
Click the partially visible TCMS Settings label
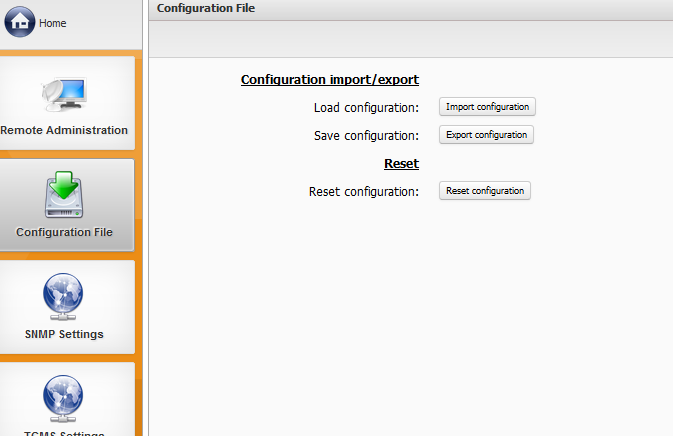coord(64,433)
